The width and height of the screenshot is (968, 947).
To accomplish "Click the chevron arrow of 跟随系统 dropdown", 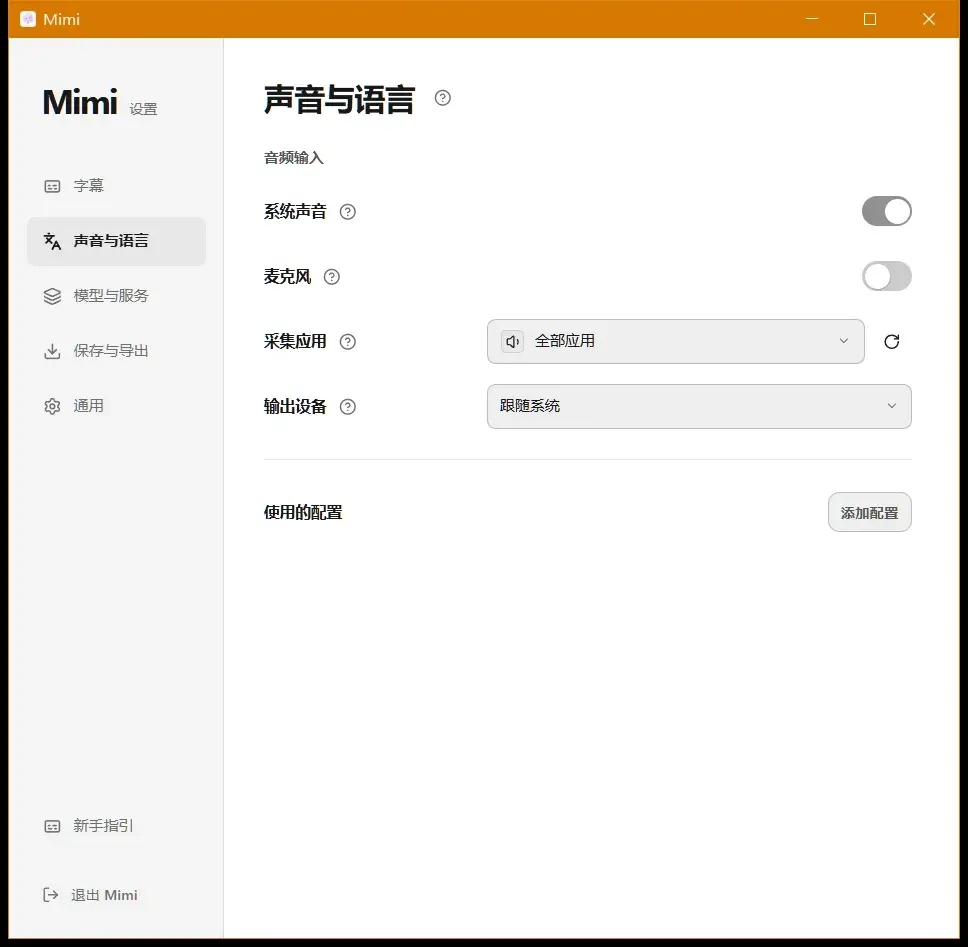I will coord(891,406).
